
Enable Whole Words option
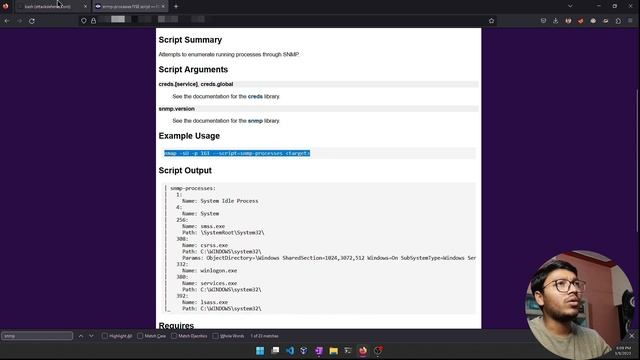point(228,336)
